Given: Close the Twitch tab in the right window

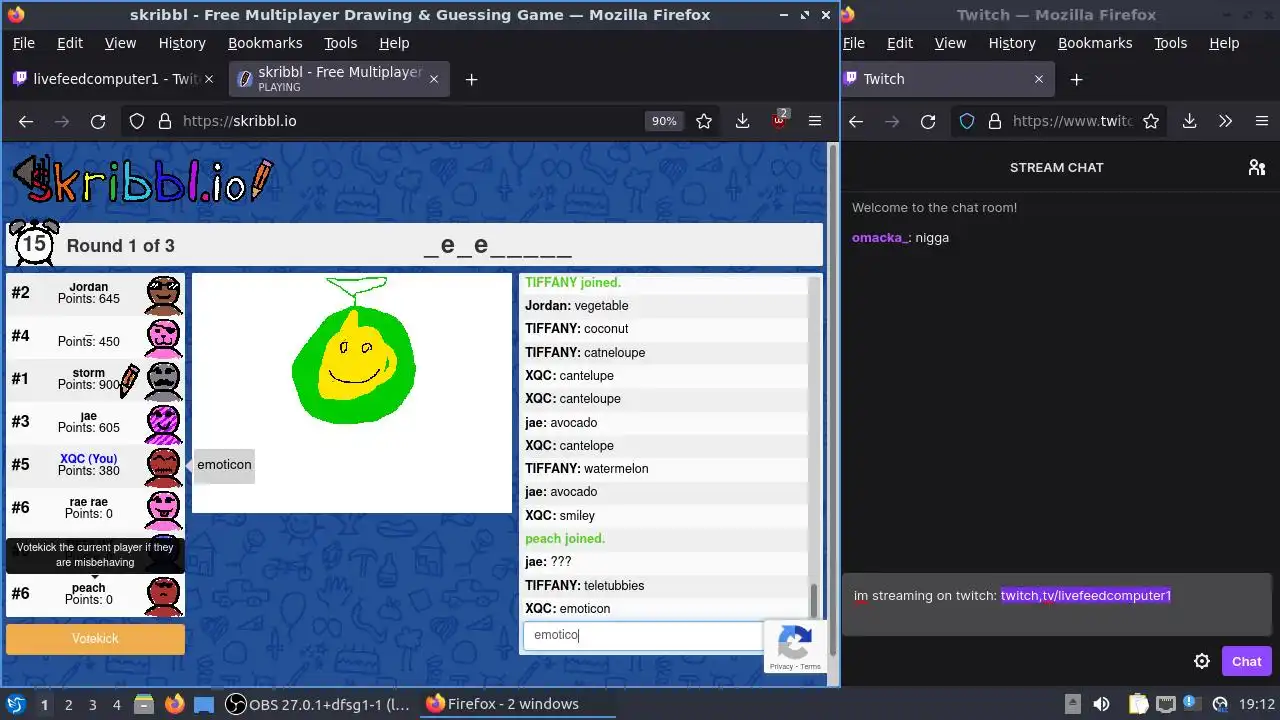Looking at the screenshot, I should tap(1038, 79).
